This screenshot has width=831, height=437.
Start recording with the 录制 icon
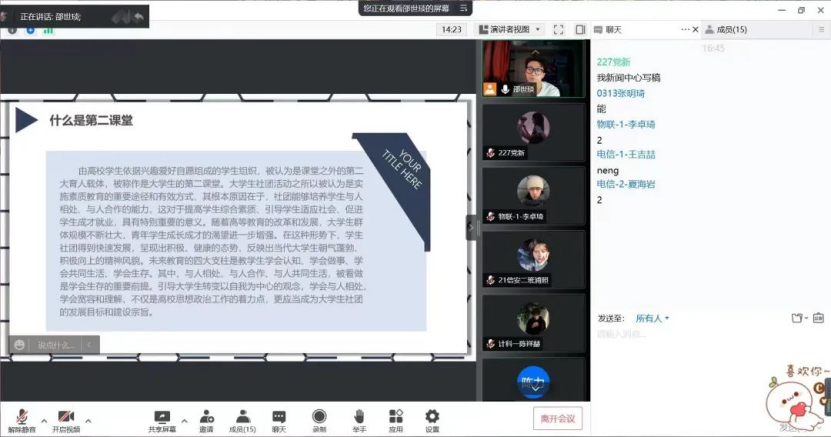coord(319,419)
